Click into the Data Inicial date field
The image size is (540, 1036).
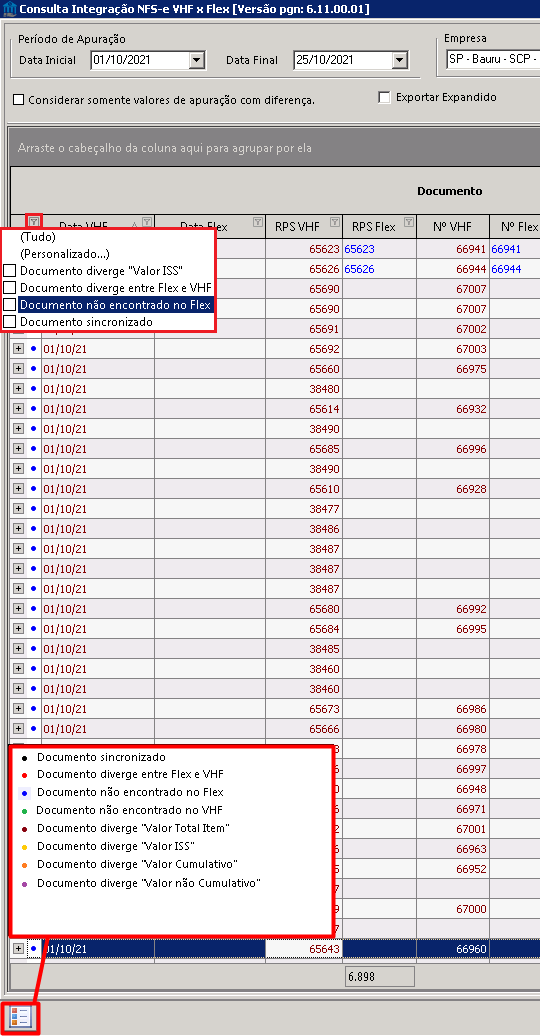click(139, 60)
